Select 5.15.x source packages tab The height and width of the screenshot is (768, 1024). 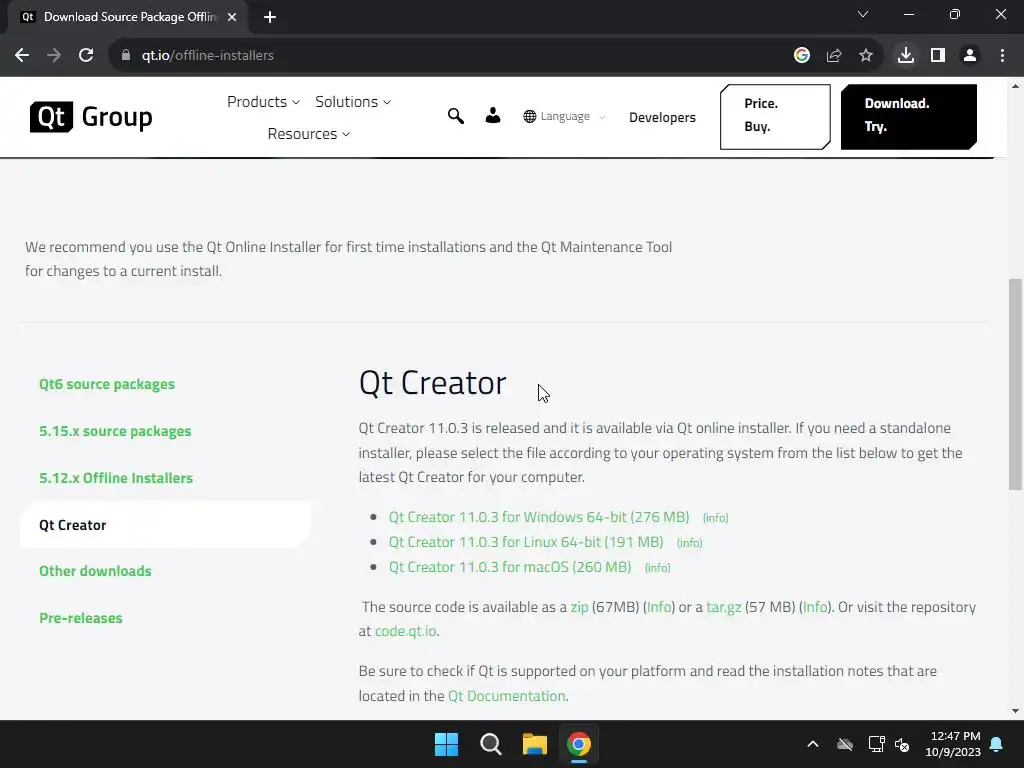point(115,431)
